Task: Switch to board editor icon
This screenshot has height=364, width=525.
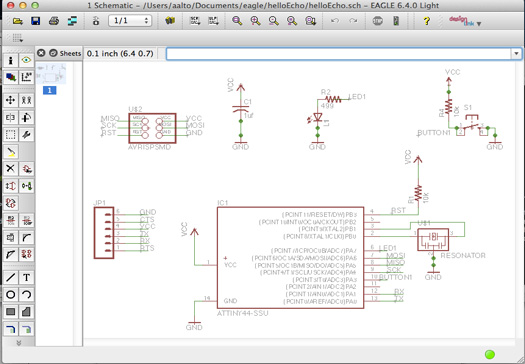Action: pyautogui.click(x=72, y=21)
